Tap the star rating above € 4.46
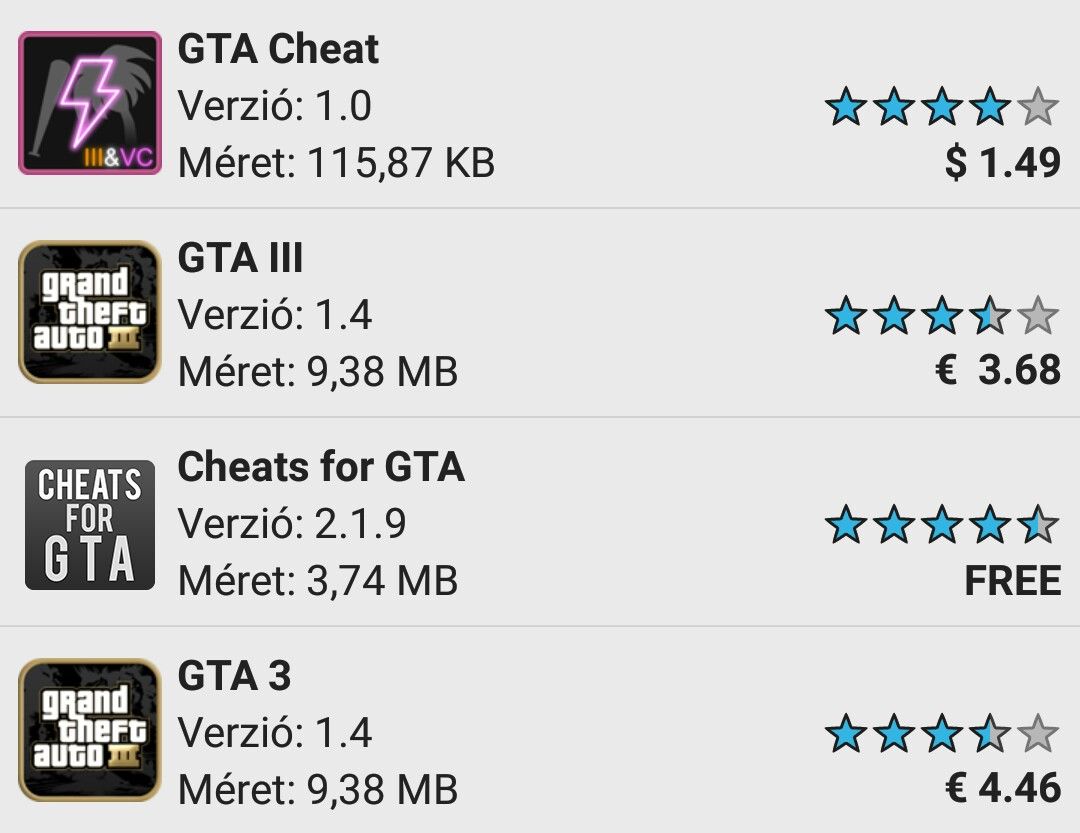The width and height of the screenshot is (1080, 833). point(941,734)
